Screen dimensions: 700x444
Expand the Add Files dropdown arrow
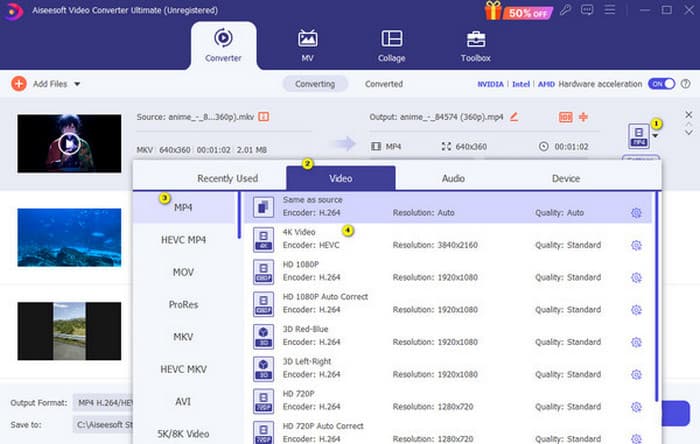pyautogui.click(x=77, y=84)
